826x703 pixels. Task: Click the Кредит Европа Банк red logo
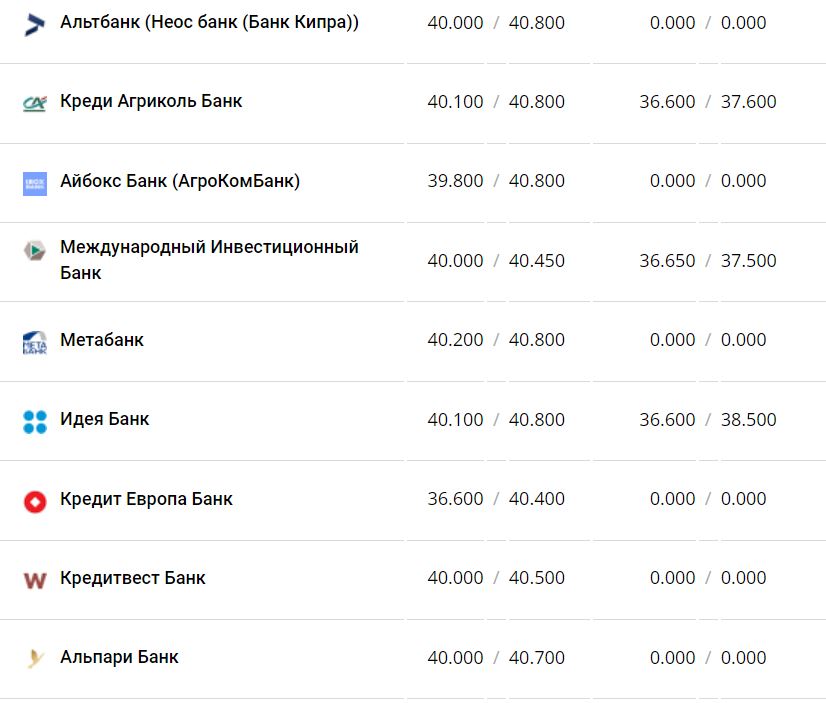(35, 501)
